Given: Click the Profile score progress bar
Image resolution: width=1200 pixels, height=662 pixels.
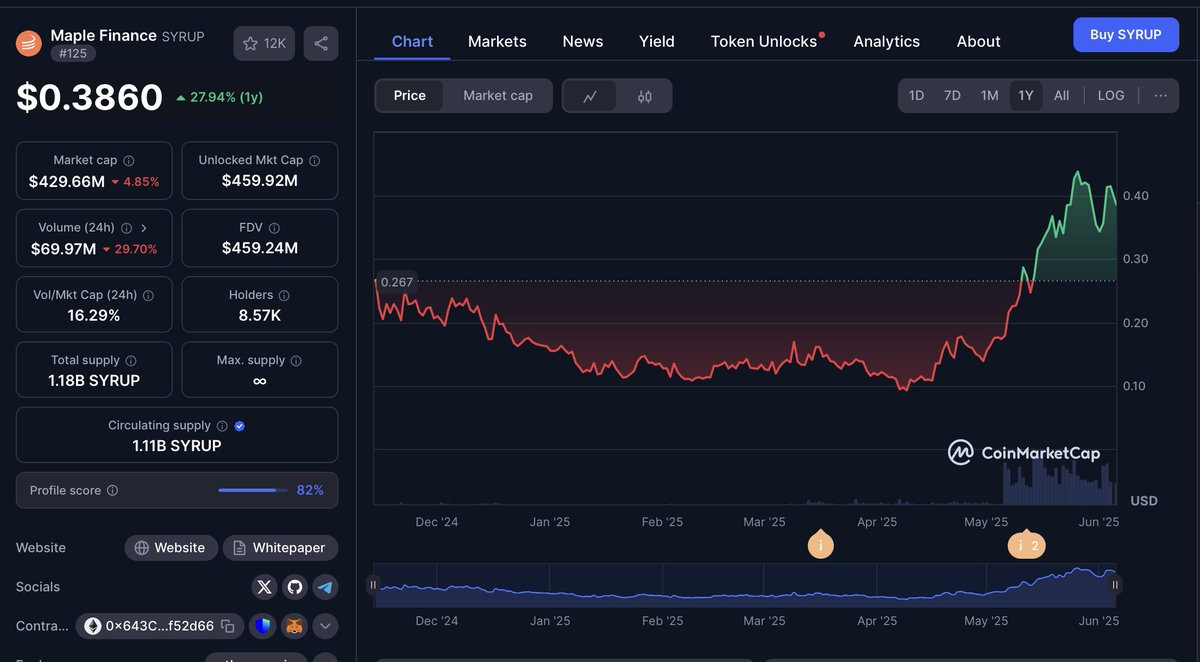Looking at the screenshot, I should tap(251, 490).
